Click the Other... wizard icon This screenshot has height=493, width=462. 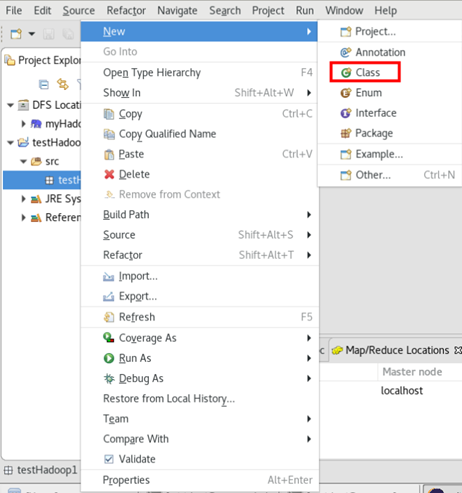(x=346, y=175)
